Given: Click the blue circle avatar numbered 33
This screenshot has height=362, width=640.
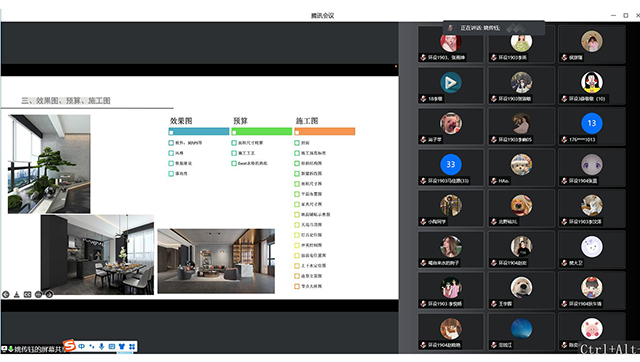Looking at the screenshot, I should [451, 164].
